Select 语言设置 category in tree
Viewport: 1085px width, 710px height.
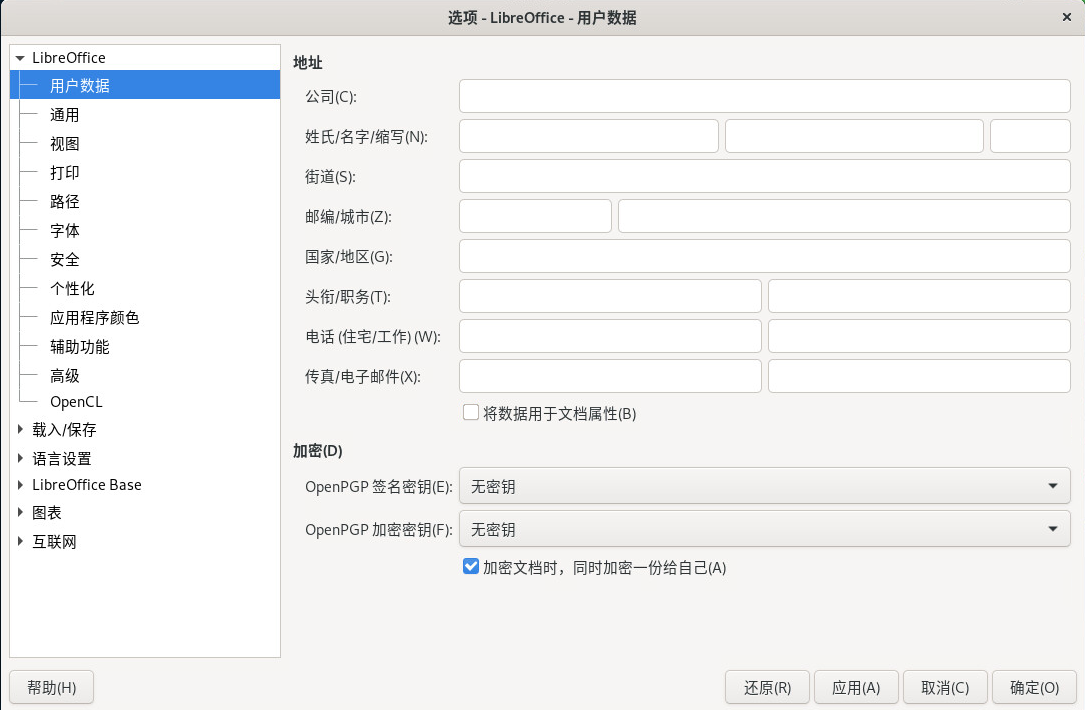pyautogui.click(x=62, y=458)
